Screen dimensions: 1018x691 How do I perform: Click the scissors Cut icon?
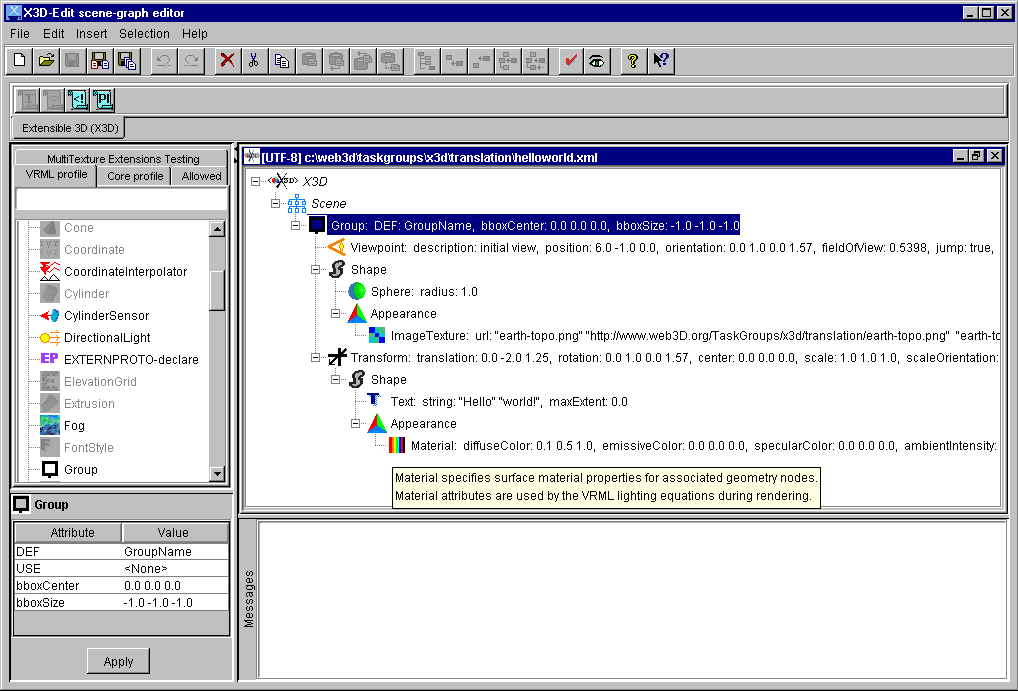pos(254,61)
